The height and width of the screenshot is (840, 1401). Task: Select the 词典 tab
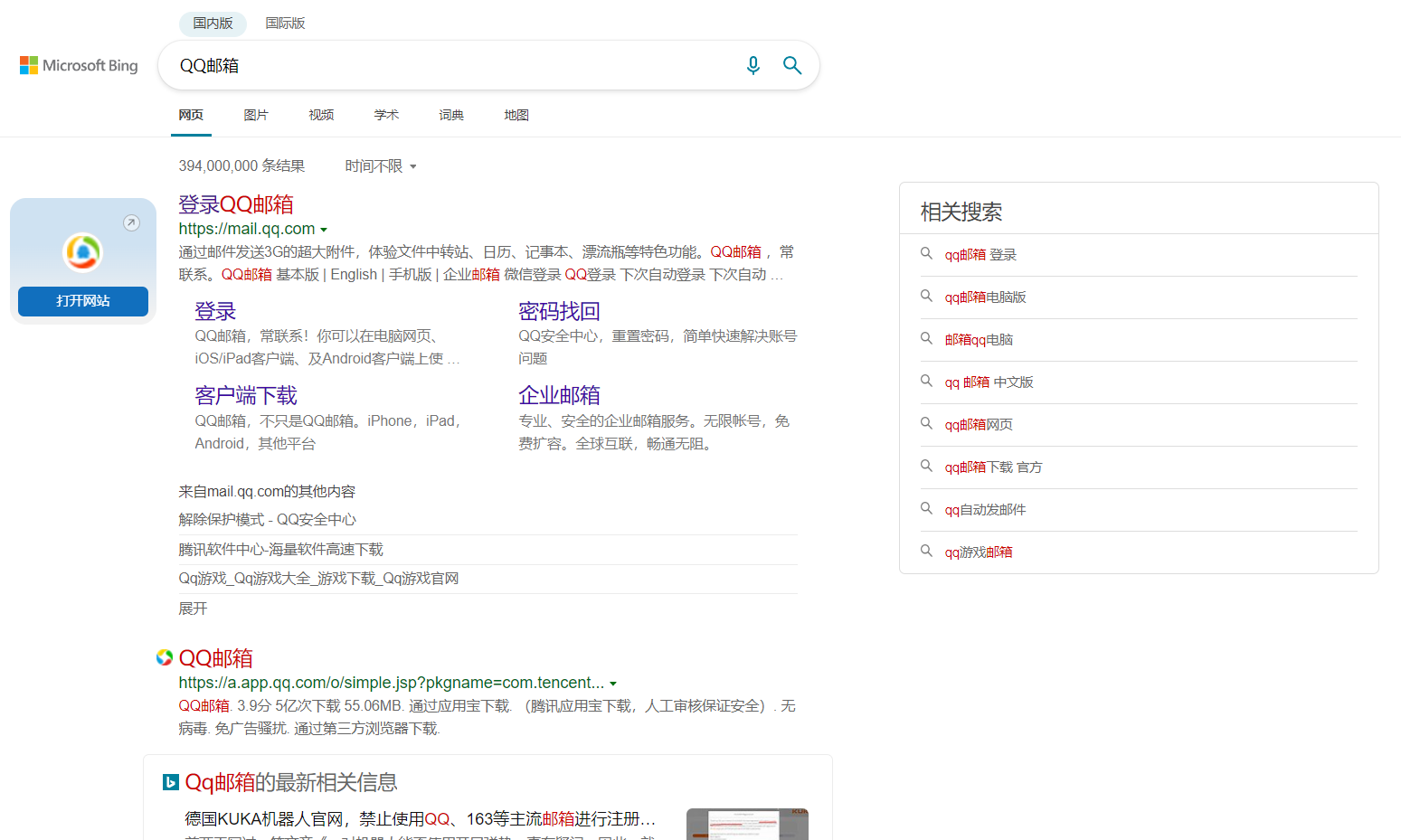pos(451,115)
